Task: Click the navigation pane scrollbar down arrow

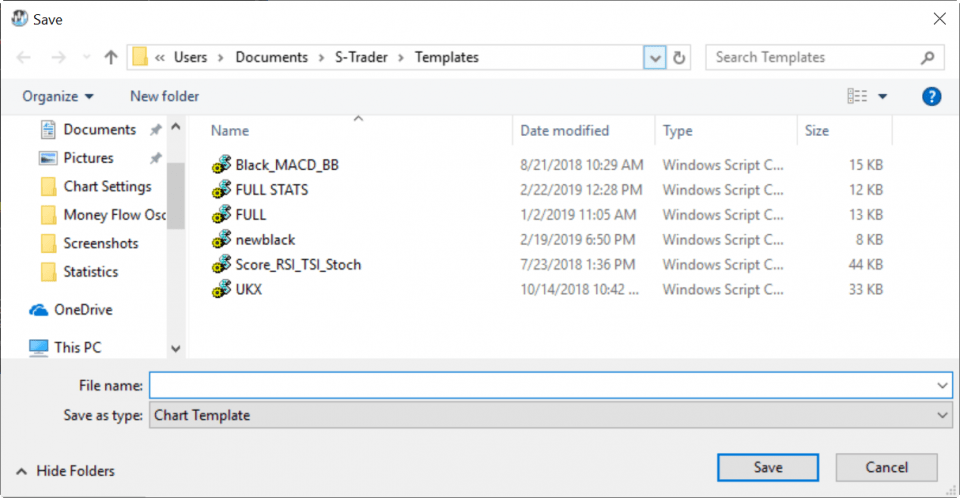Action: coord(176,349)
